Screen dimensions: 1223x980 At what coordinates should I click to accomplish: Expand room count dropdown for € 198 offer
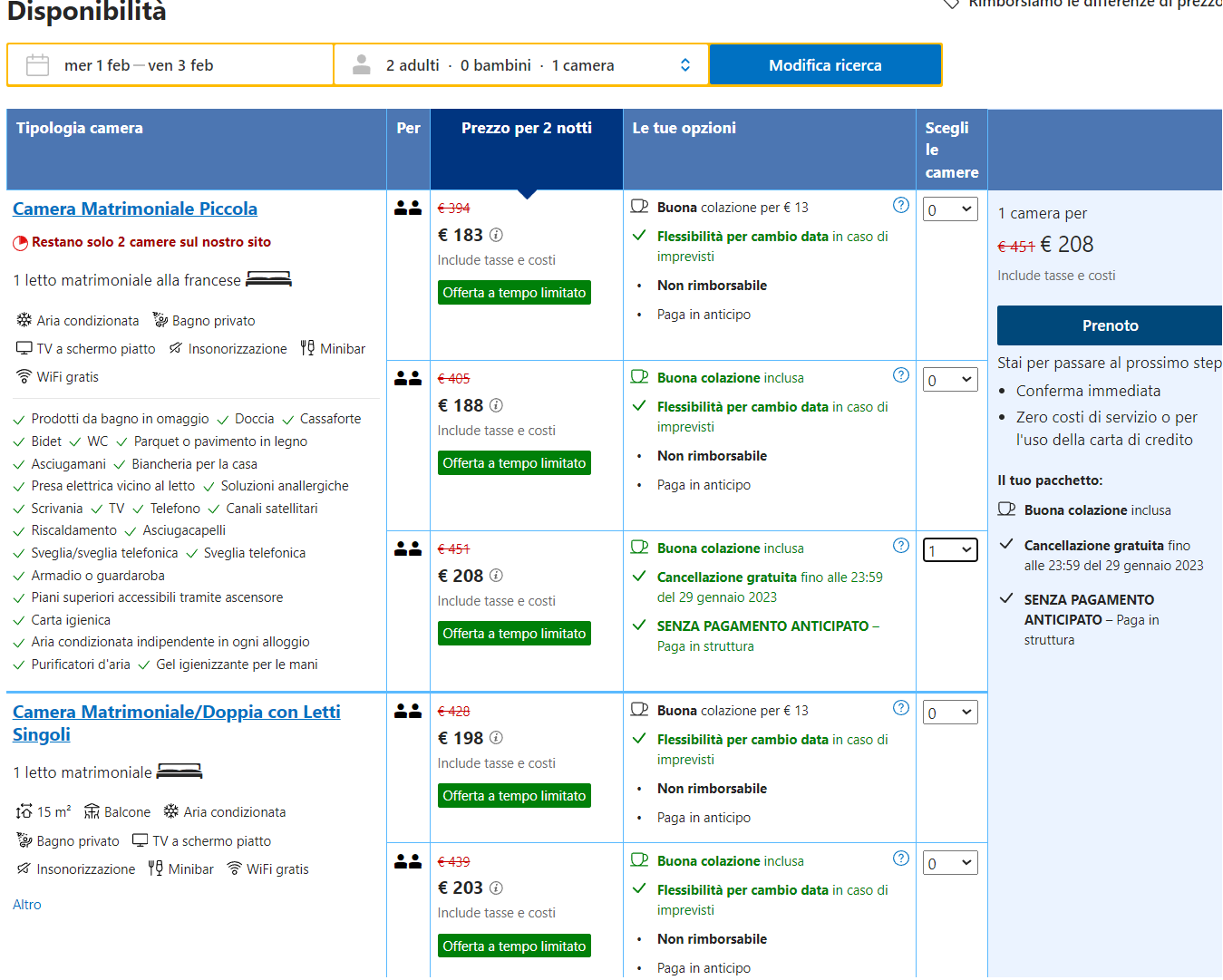pyautogui.click(x=950, y=713)
